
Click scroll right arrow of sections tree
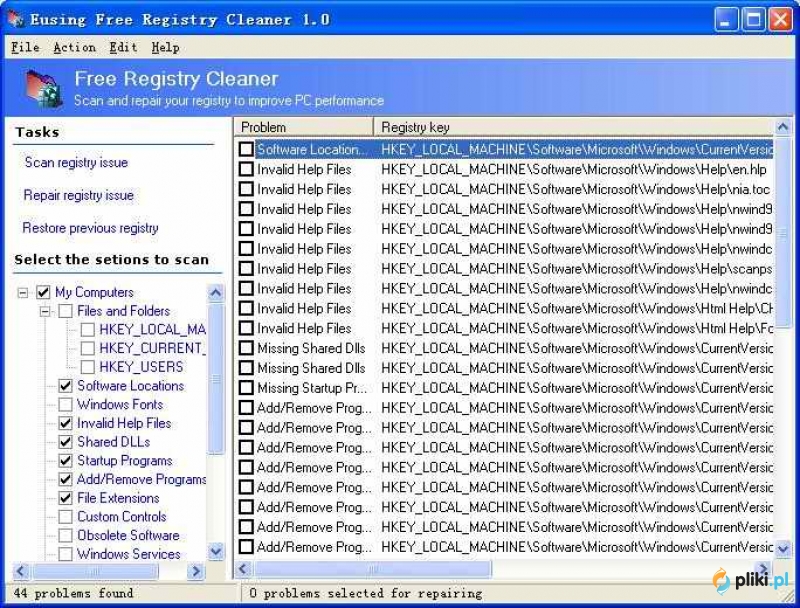[x=195, y=571]
